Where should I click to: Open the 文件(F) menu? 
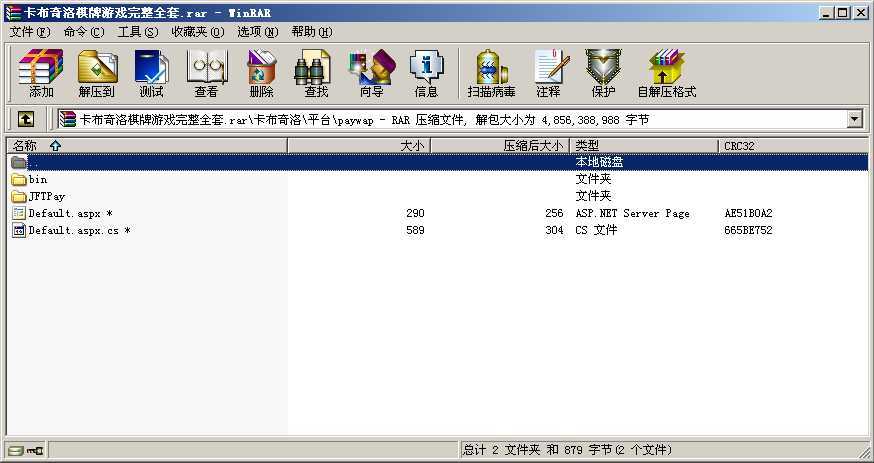30,32
